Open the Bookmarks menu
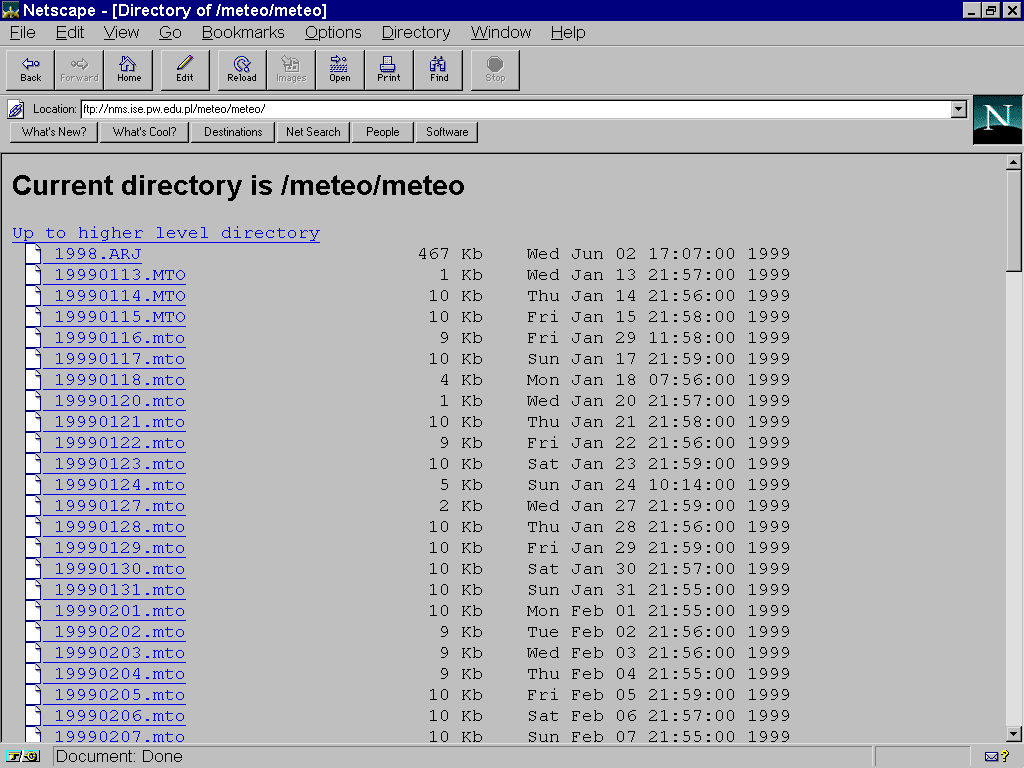This screenshot has width=1024, height=768. click(x=243, y=33)
